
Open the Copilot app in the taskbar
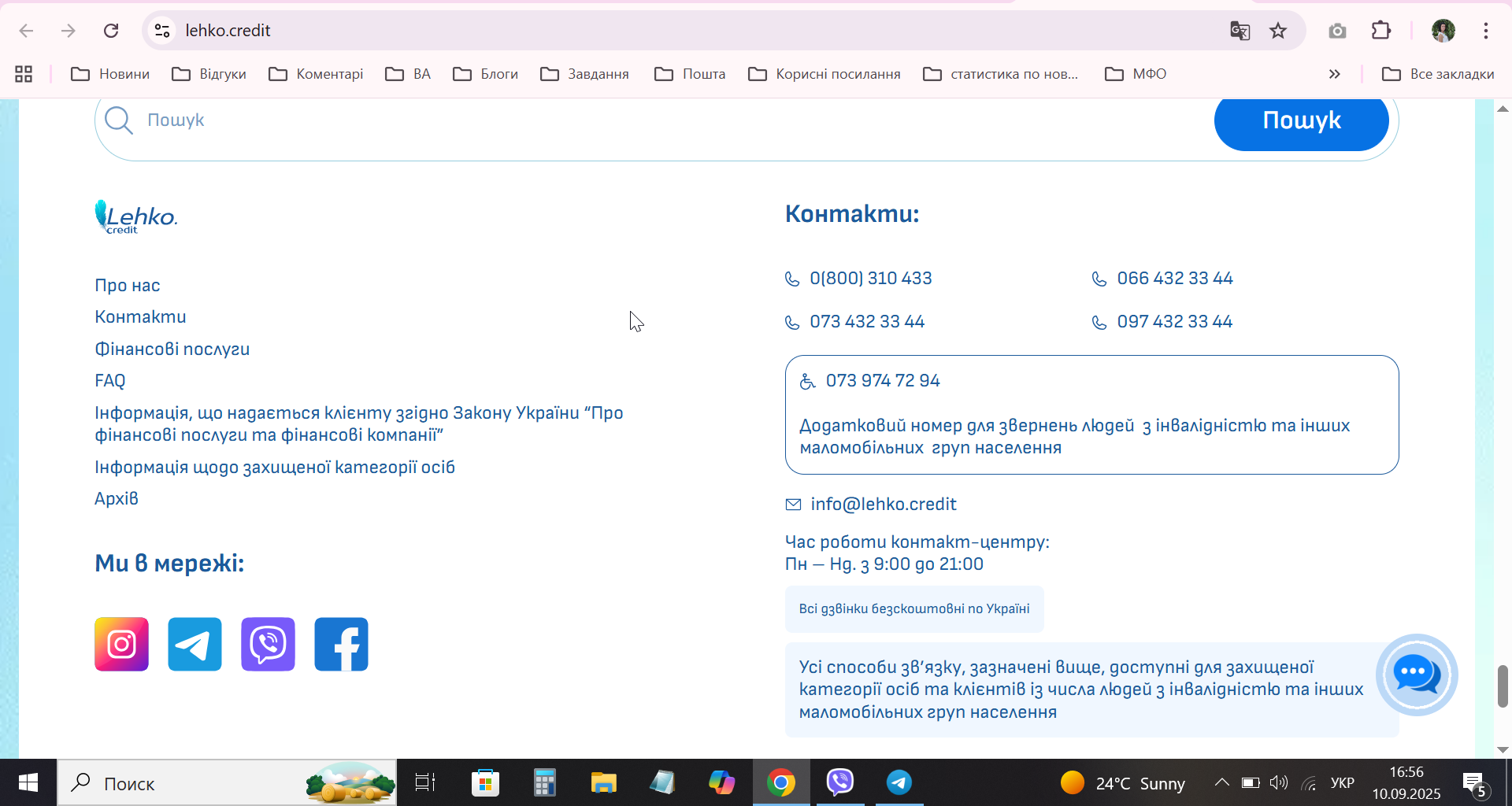point(721,782)
